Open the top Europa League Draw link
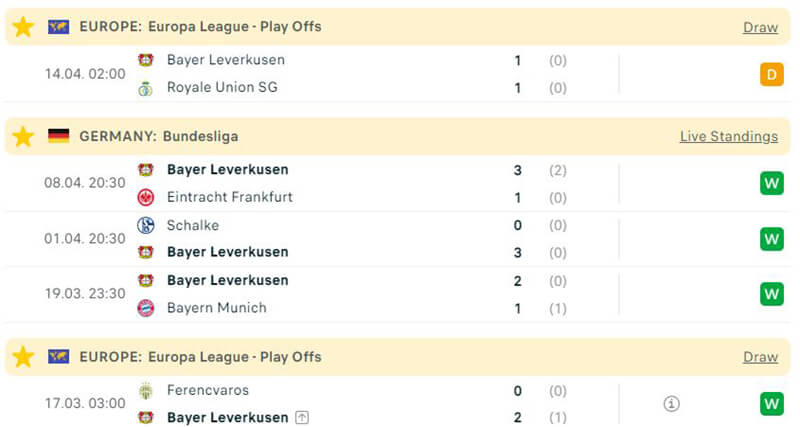 (760, 27)
